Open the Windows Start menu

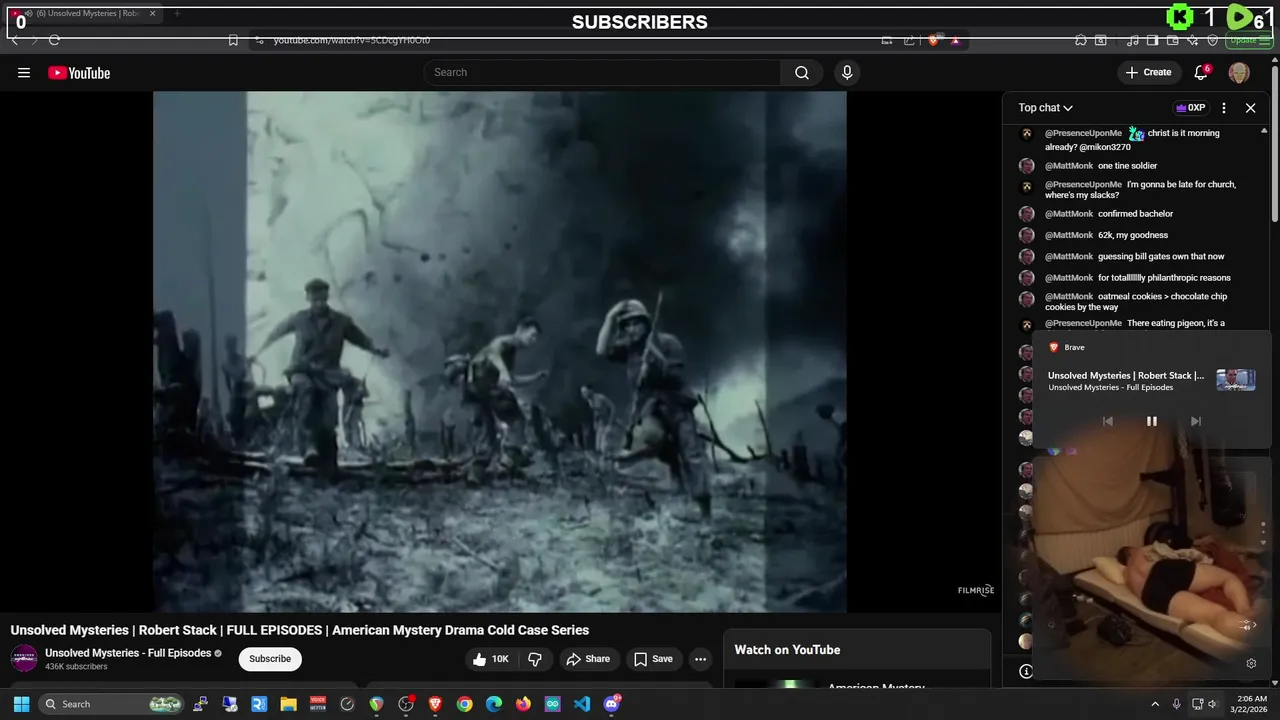click(21, 704)
